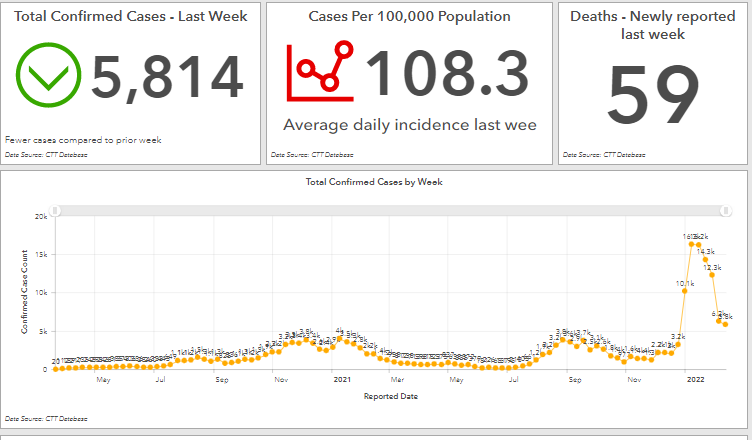
Task: Click the red line chart icon
Action: [x=320, y=72]
